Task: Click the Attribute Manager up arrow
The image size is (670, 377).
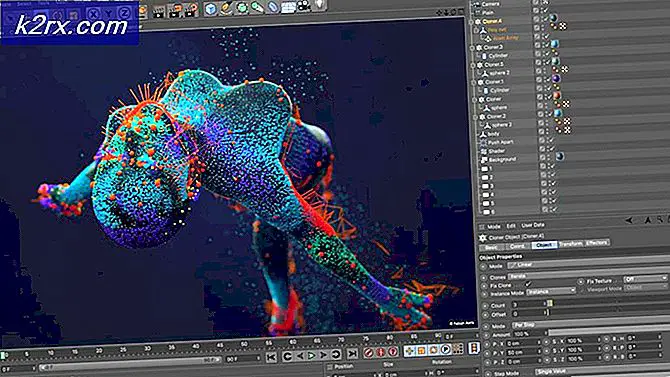Action: tap(648, 220)
